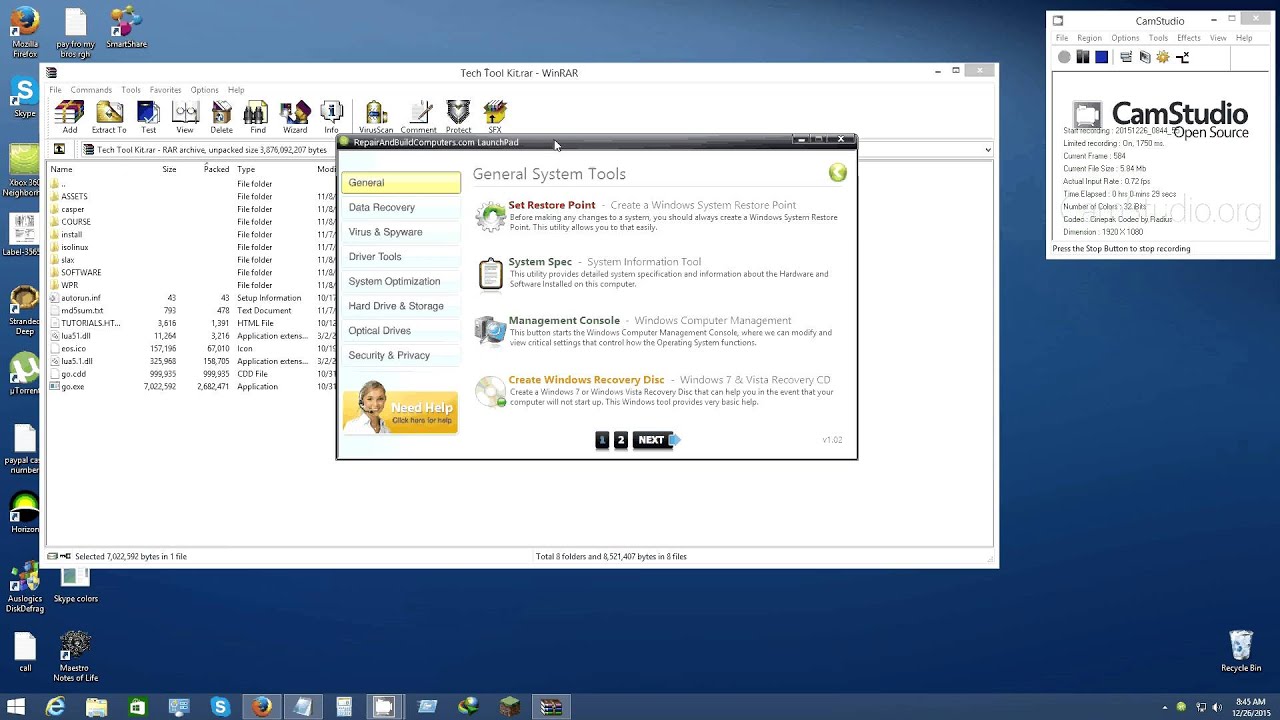Click the Management Console computer icon

pyautogui.click(x=490, y=331)
